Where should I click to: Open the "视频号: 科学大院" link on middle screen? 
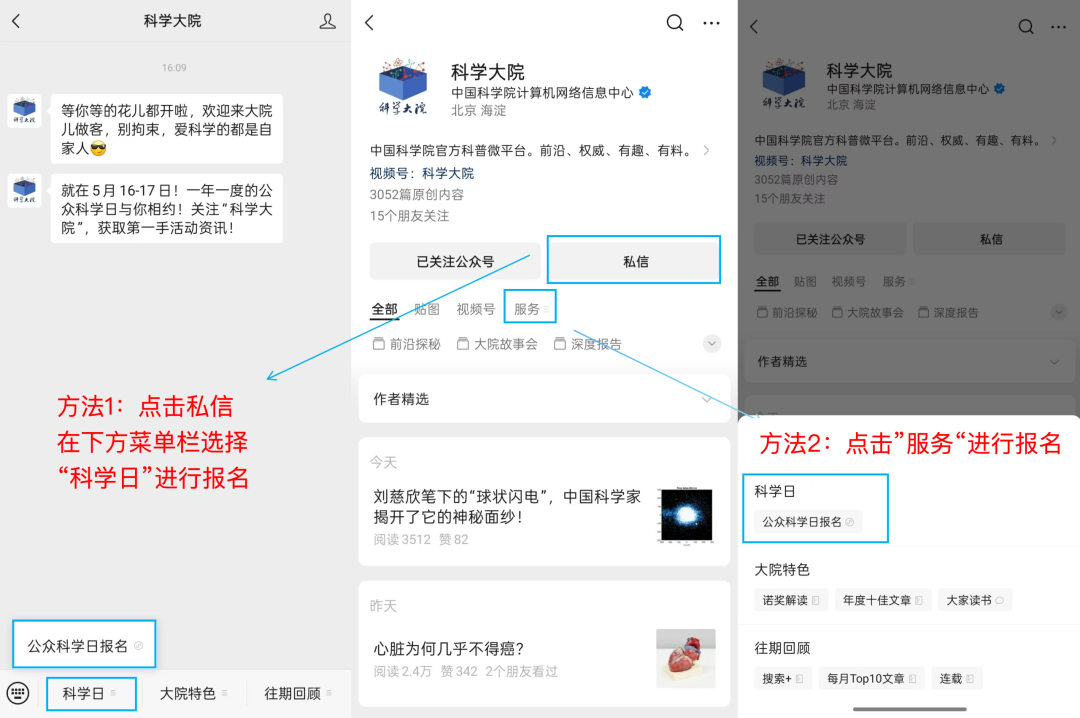[x=422, y=173]
